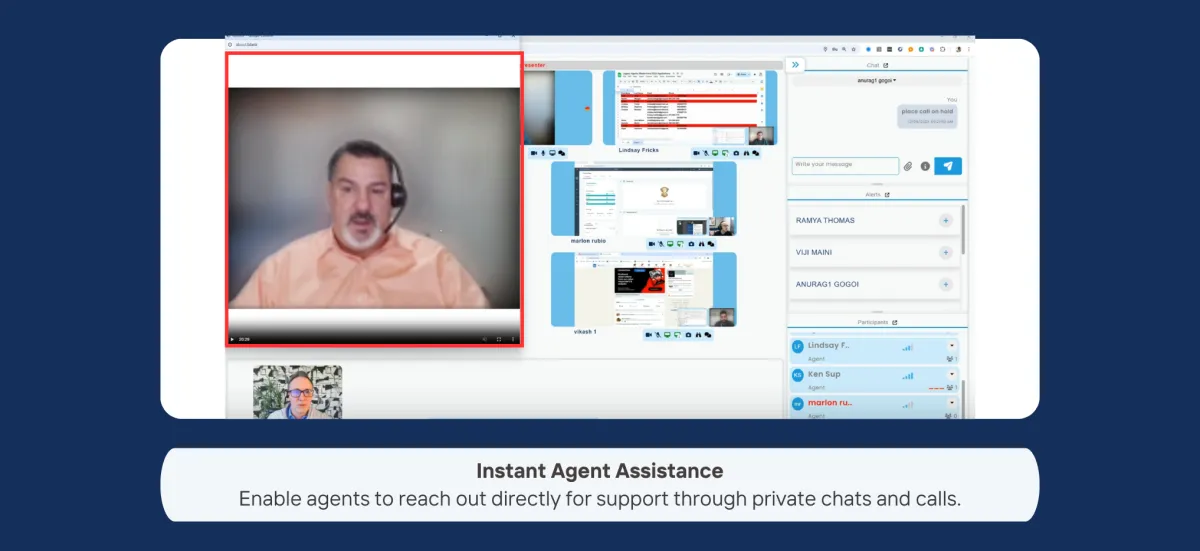Viewport: 1200px width, 551px height.
Task: Collapse the right side panel with double-chevron
Action: pyautogui.click(x=795, y=64)
